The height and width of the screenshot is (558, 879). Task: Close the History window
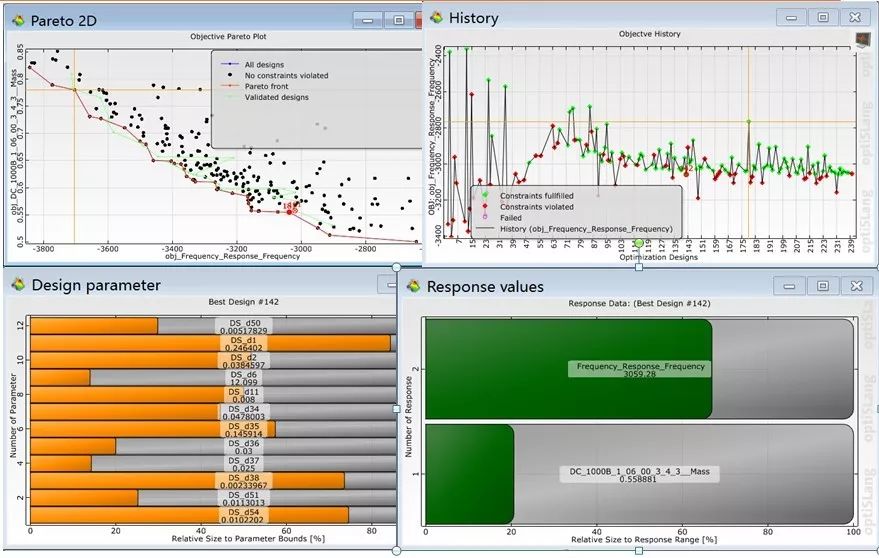click(x=855, y=17)
